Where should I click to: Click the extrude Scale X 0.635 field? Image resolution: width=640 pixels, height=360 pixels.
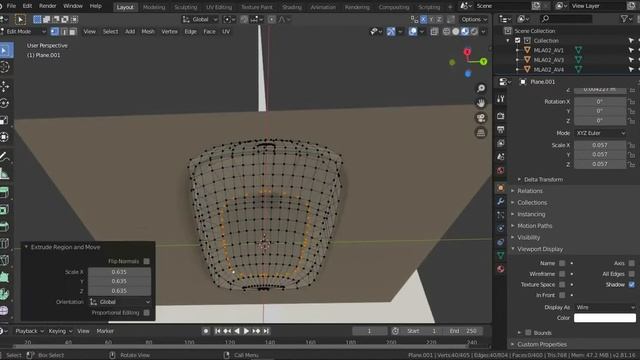[x=120, y=272]
